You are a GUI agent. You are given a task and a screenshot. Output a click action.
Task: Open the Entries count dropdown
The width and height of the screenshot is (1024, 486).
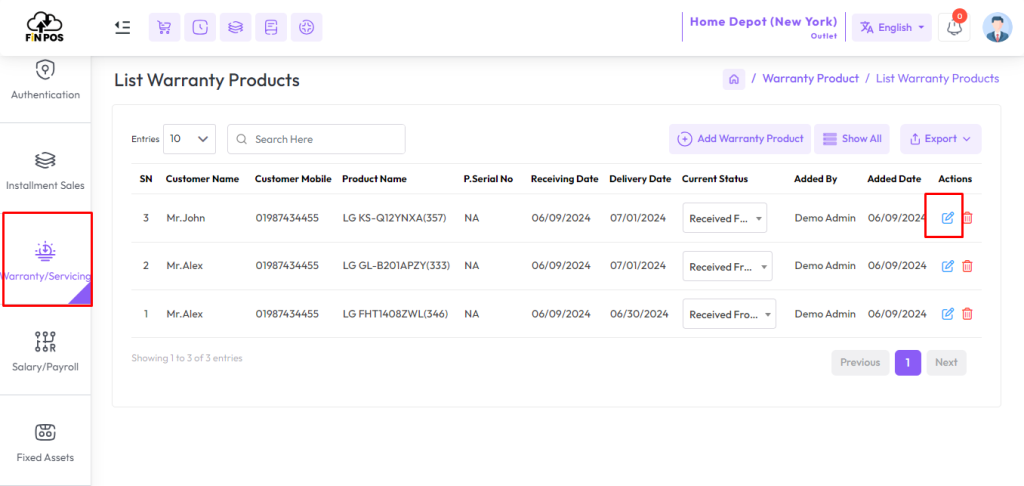pos(189,139)
